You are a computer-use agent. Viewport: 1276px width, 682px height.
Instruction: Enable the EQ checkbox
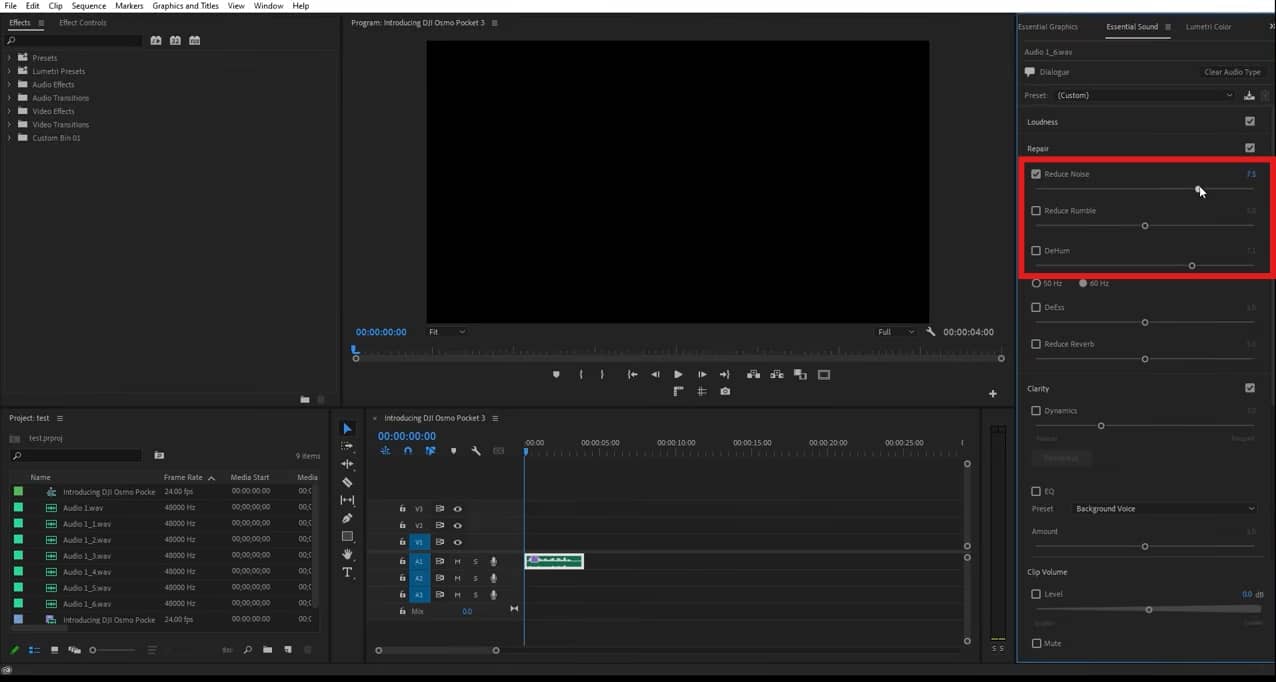[x=1036, y=492]
